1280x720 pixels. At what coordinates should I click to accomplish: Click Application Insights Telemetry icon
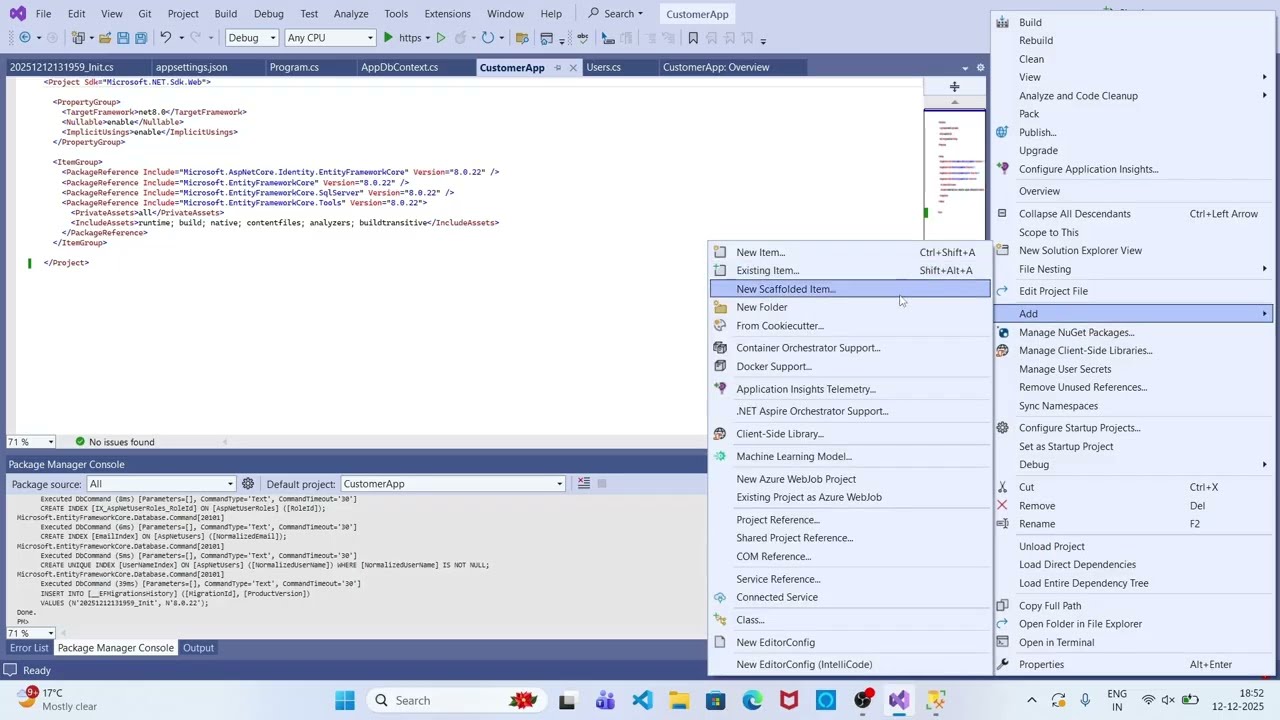pos(719,389)
